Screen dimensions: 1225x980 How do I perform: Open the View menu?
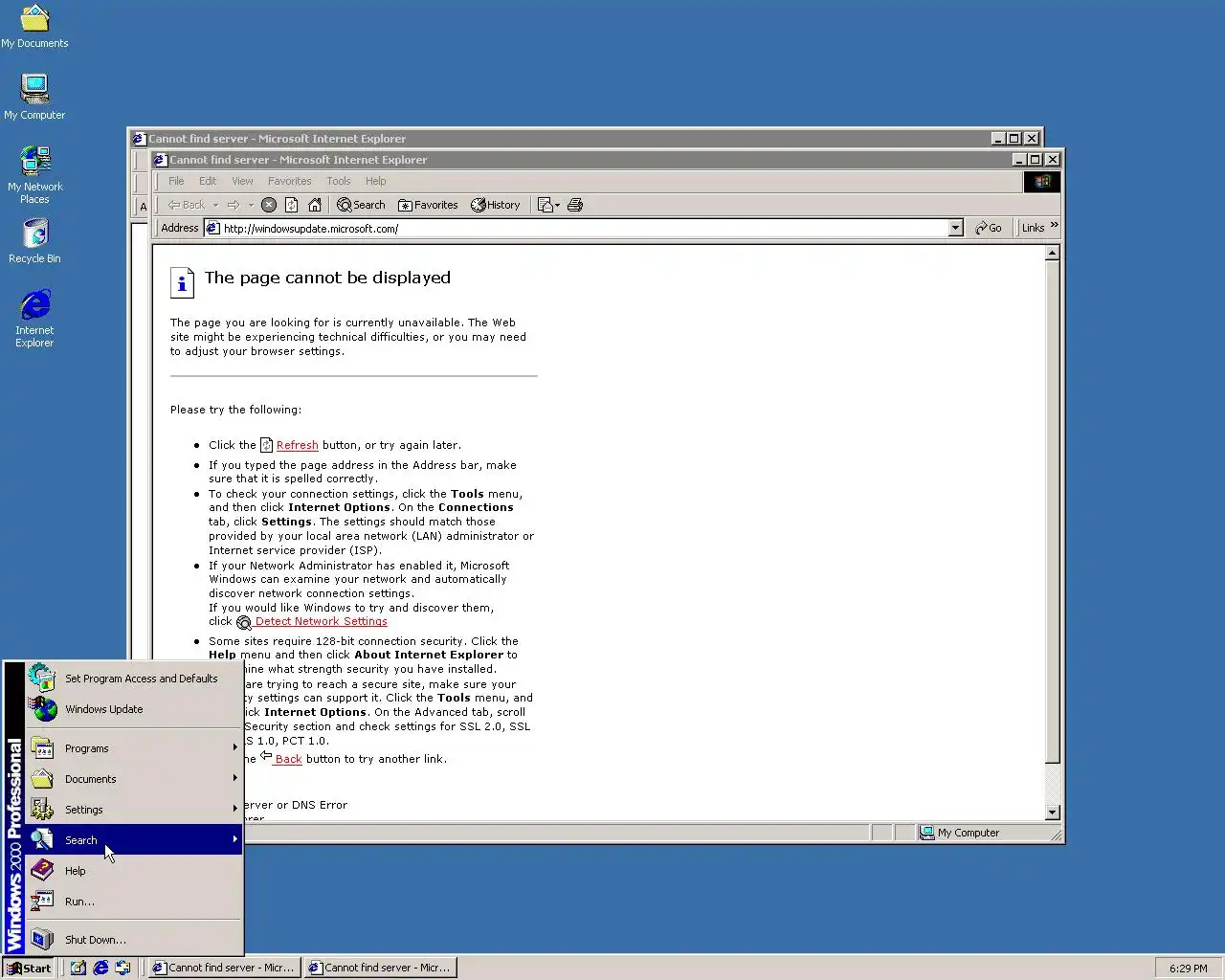click(242, 181)
